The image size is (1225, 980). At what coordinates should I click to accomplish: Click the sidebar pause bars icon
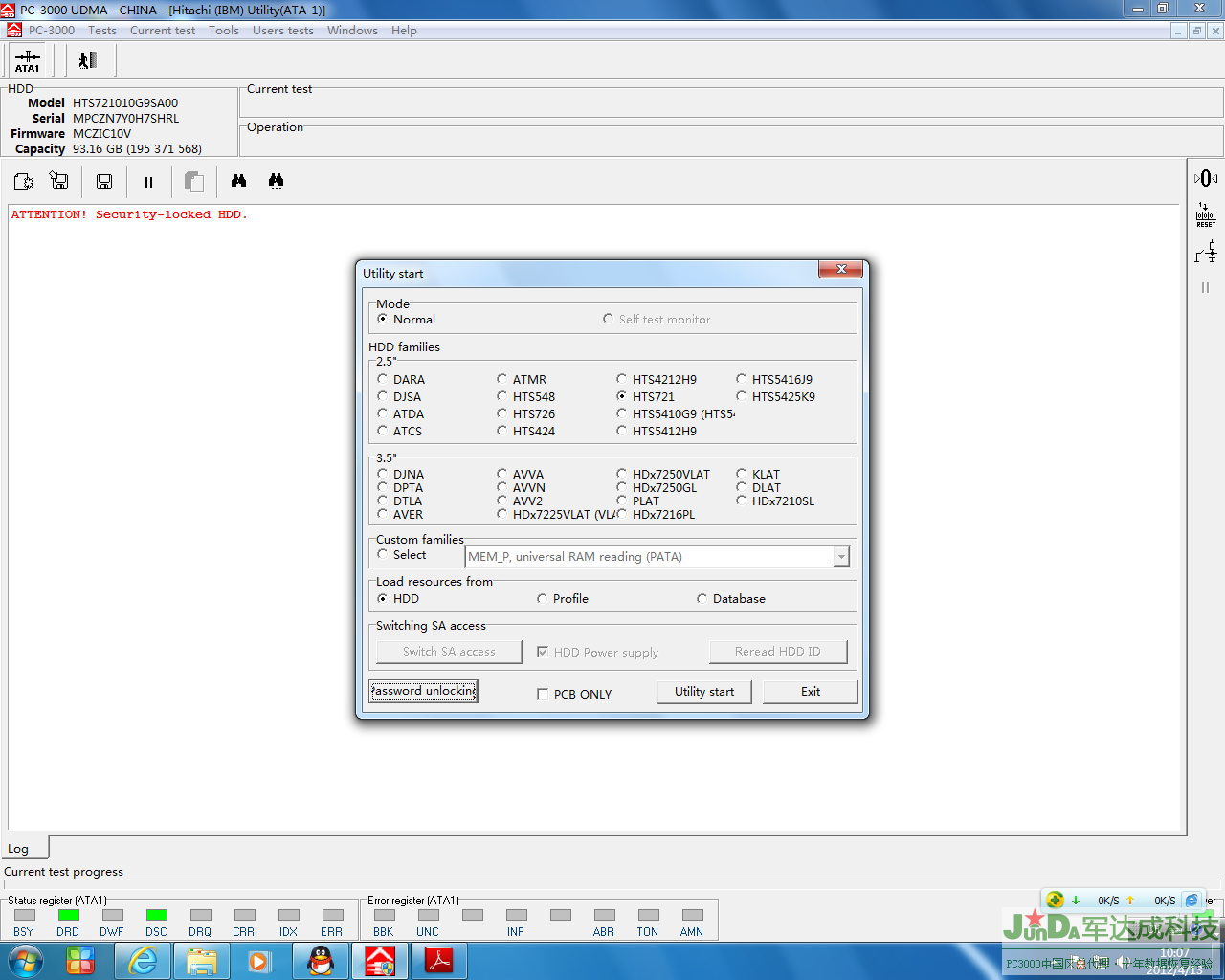click(1205, 287)
